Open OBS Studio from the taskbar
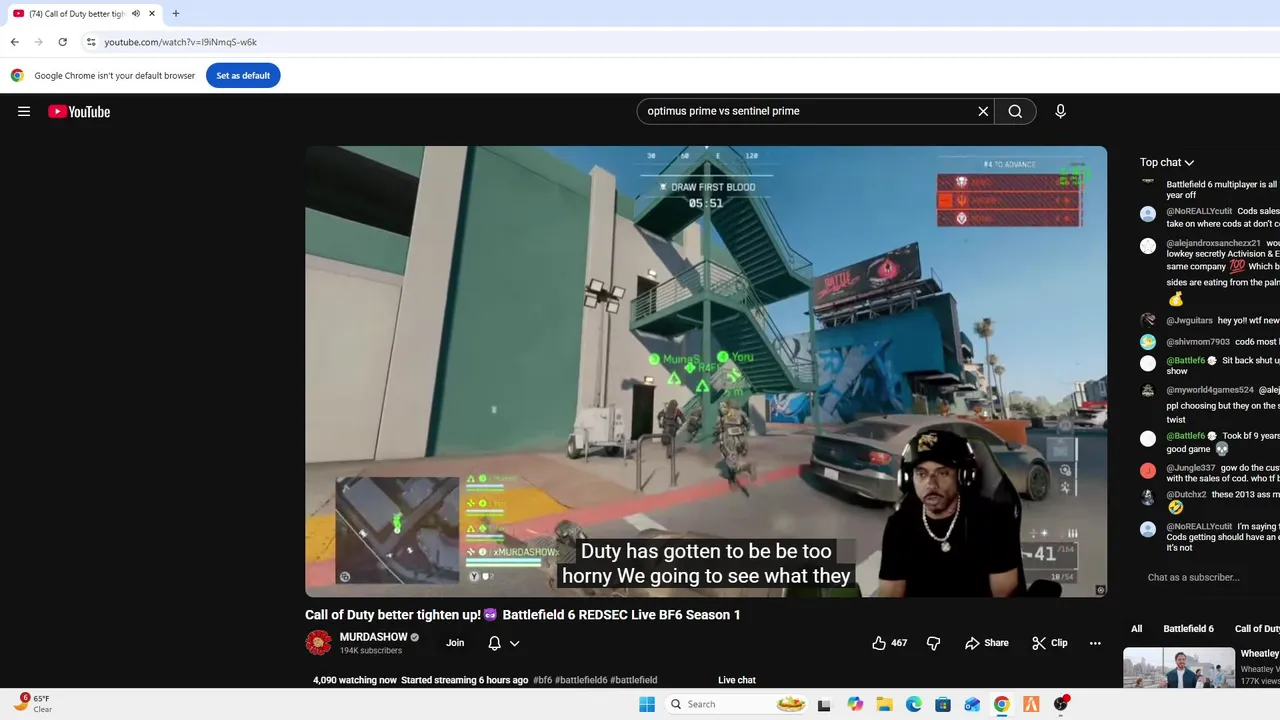1280x720 pixels. click(1060, 704)
